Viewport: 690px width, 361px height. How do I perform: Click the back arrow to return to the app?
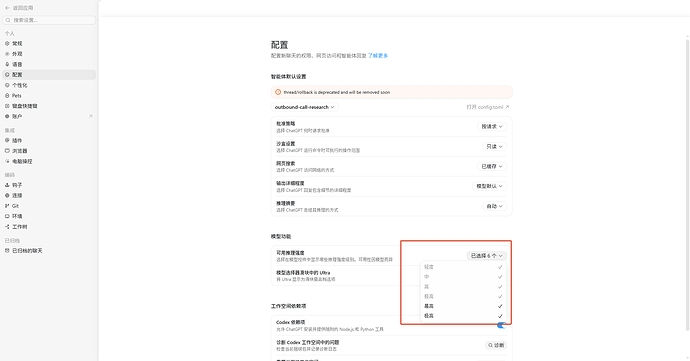coord(7,8)
